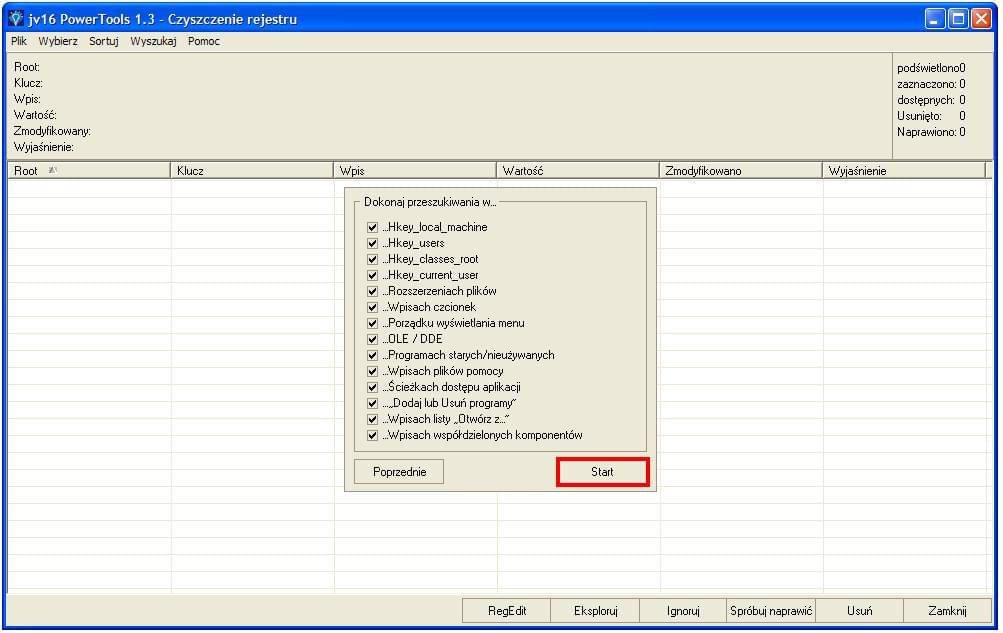The width and height of the screenshot is (1003, 633).
Task: Click the Spróbuj naprawić button
Action: 771,611
